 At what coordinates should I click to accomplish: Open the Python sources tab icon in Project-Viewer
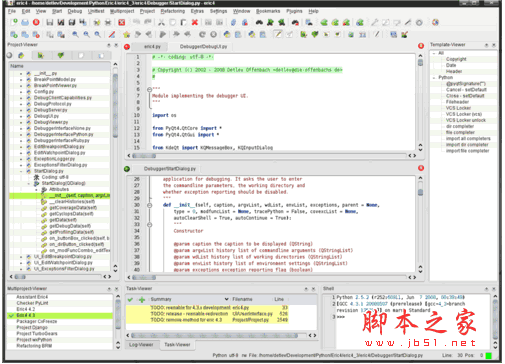tap(21, 55)
